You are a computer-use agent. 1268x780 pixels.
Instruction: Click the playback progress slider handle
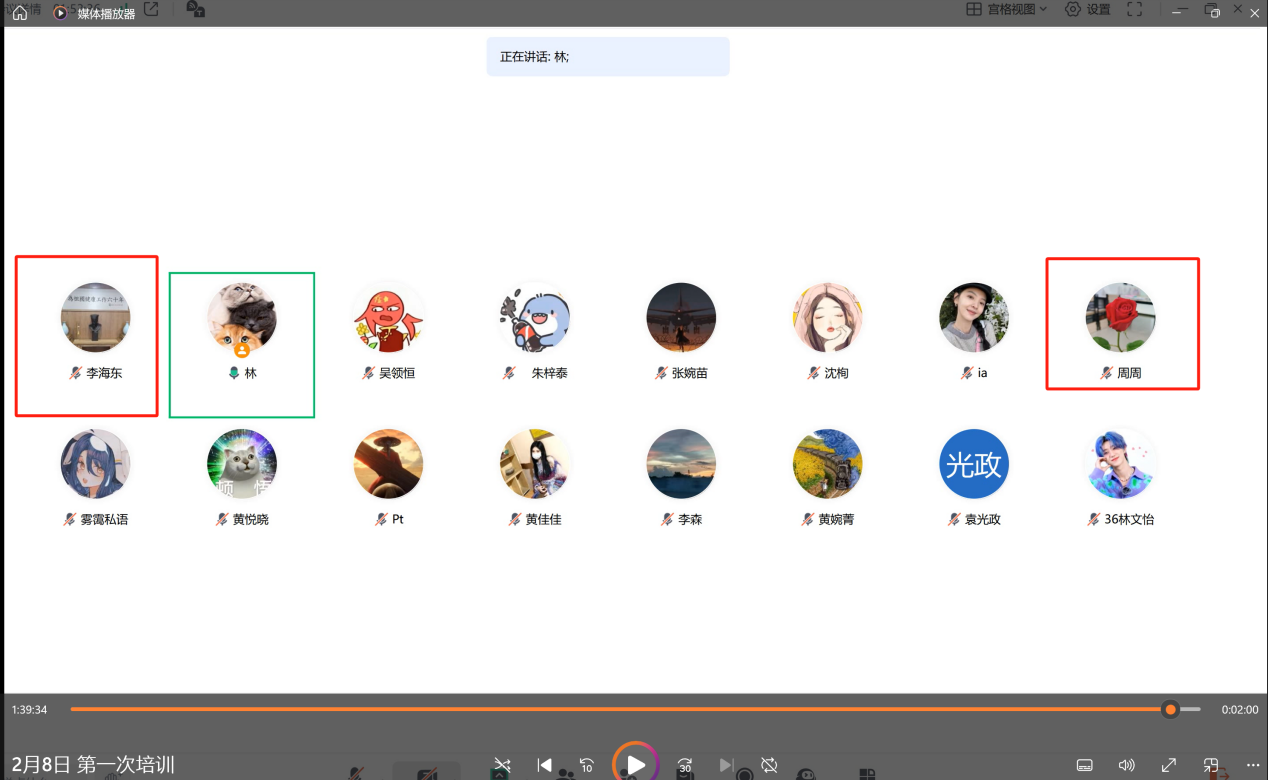coord(1170,709)
